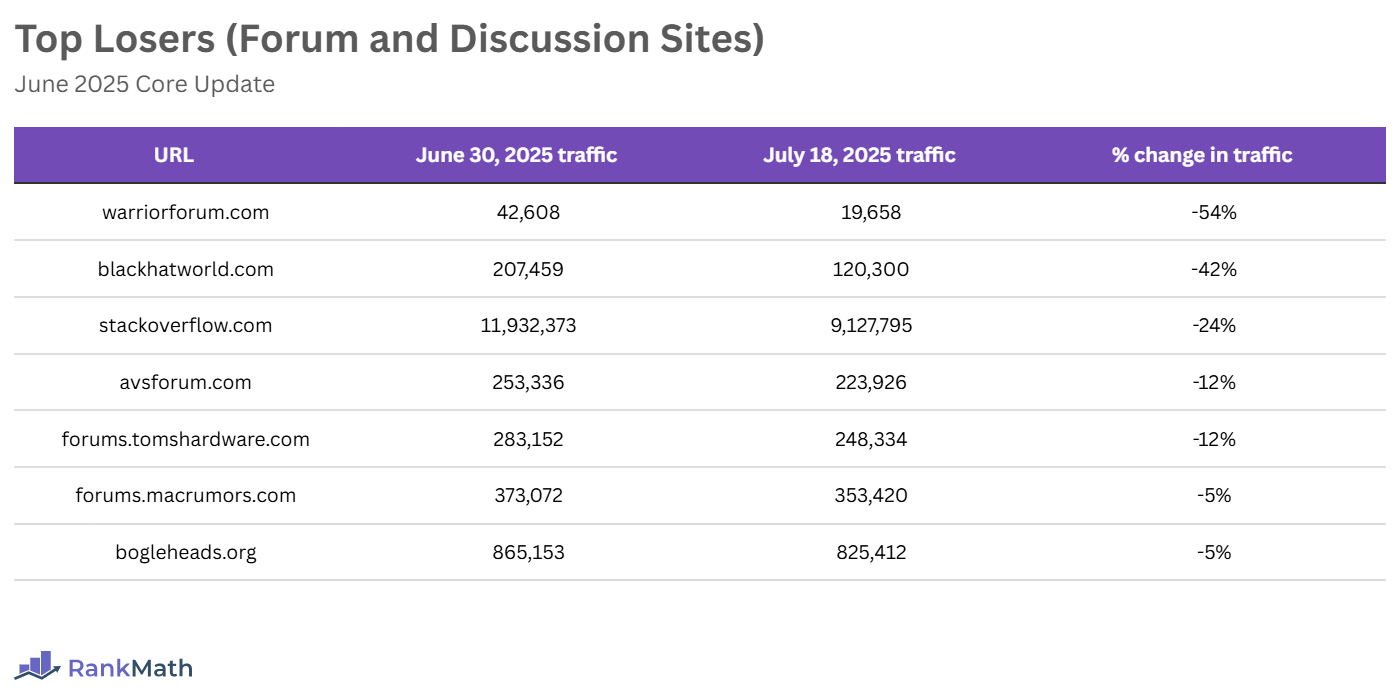Click the RankMath logo icon
Viewport: 1400px width, 700px height.
pyautogui.click(x=38, y=665)
